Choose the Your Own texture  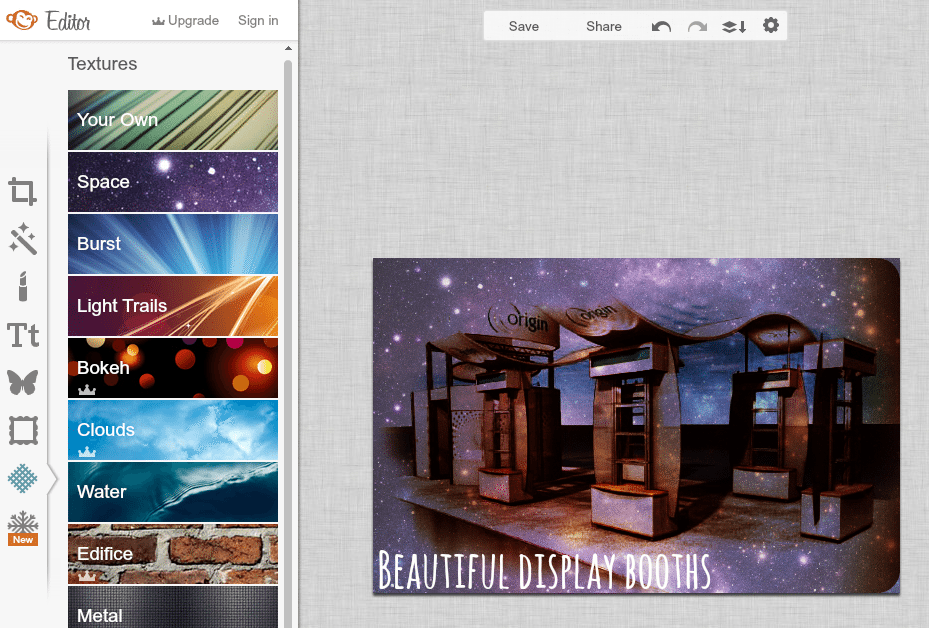pos(173,120)
